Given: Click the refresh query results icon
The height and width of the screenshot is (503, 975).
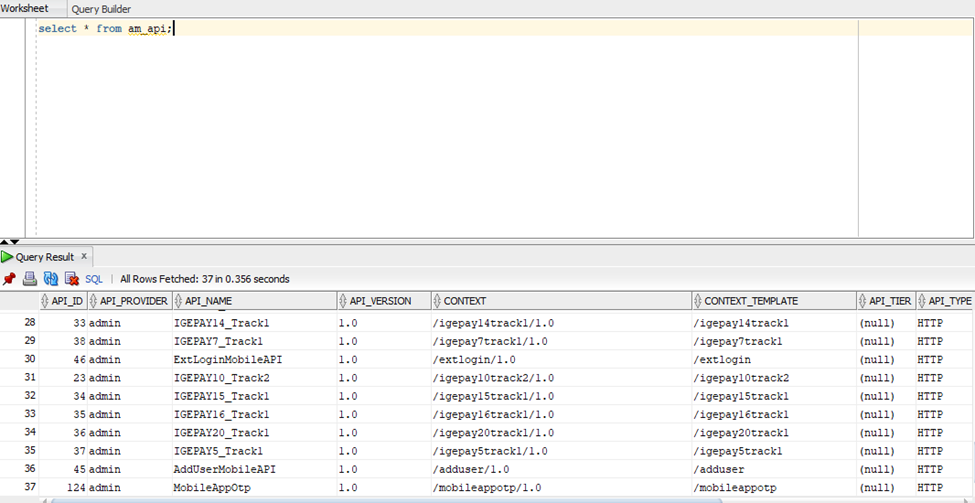Looking at the screenshot, I should (x=51, y=279).
